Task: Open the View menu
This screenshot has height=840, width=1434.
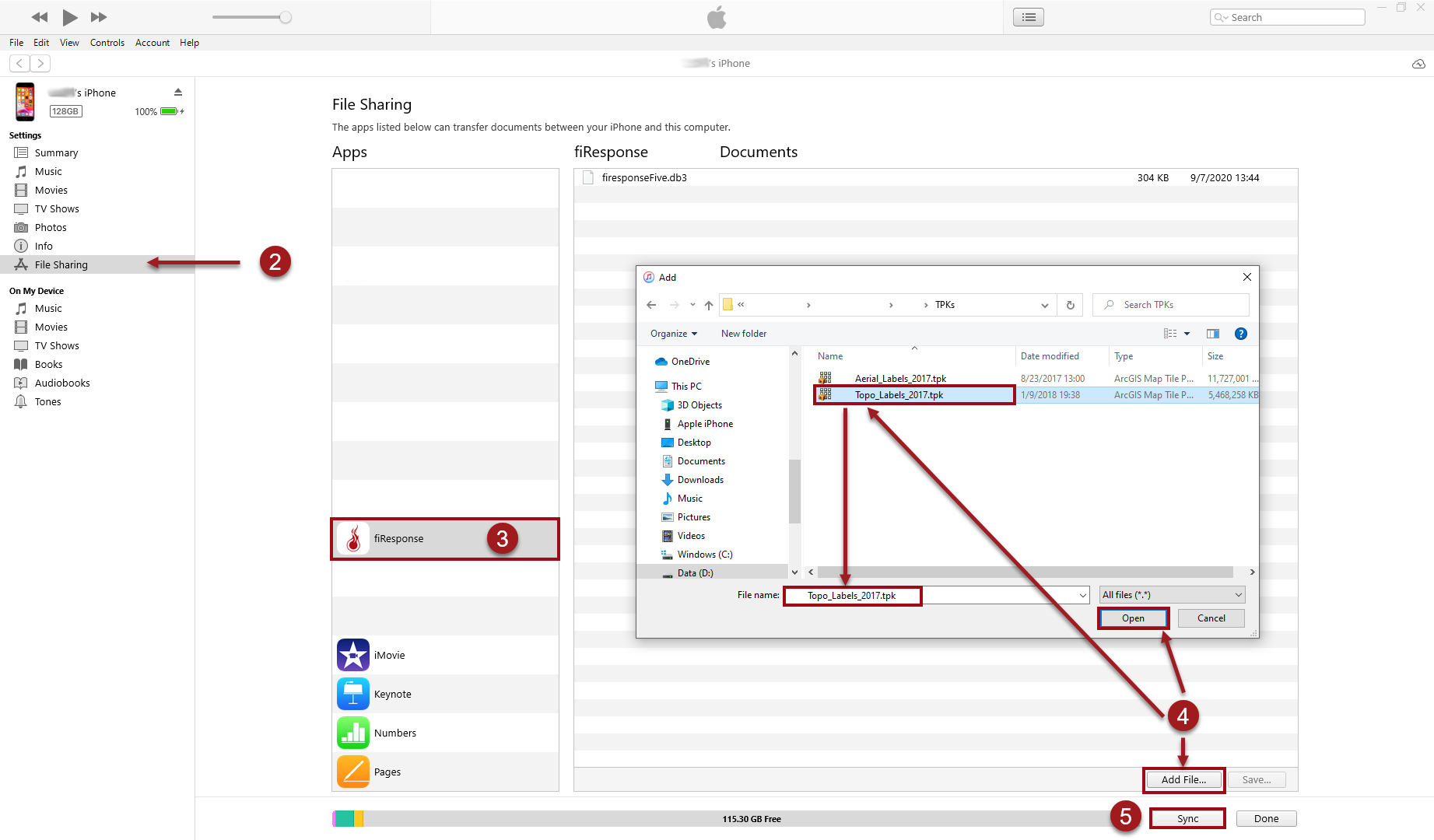Action: (69, 43)
